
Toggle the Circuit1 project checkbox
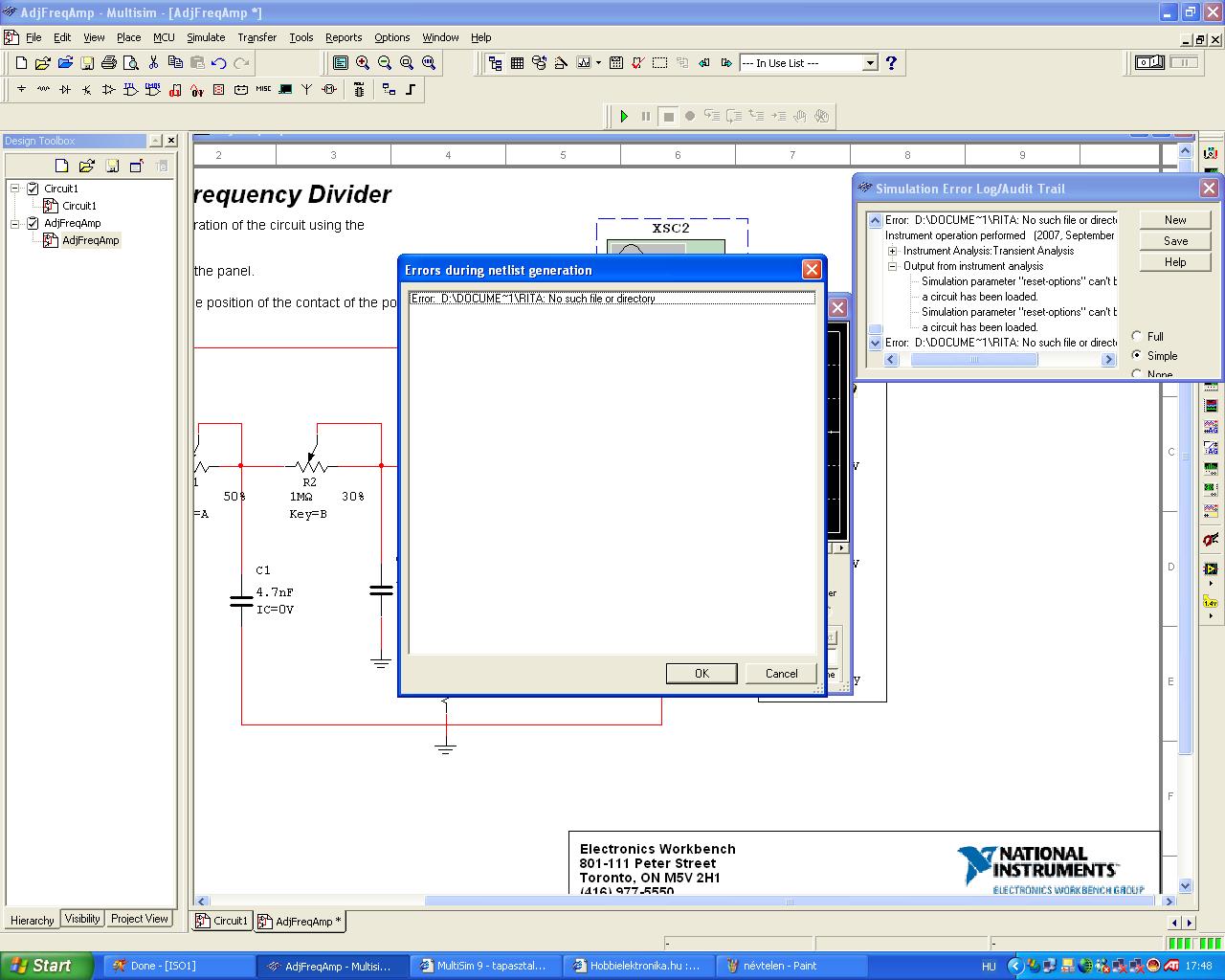click(x=33, y=189)
